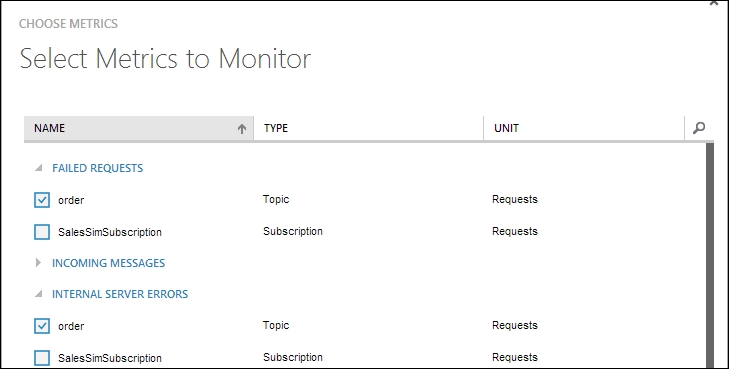Click Topic type in Internal Server Errors order row
Viewport: 729px width, 369px height.
[x=276, y=325]
